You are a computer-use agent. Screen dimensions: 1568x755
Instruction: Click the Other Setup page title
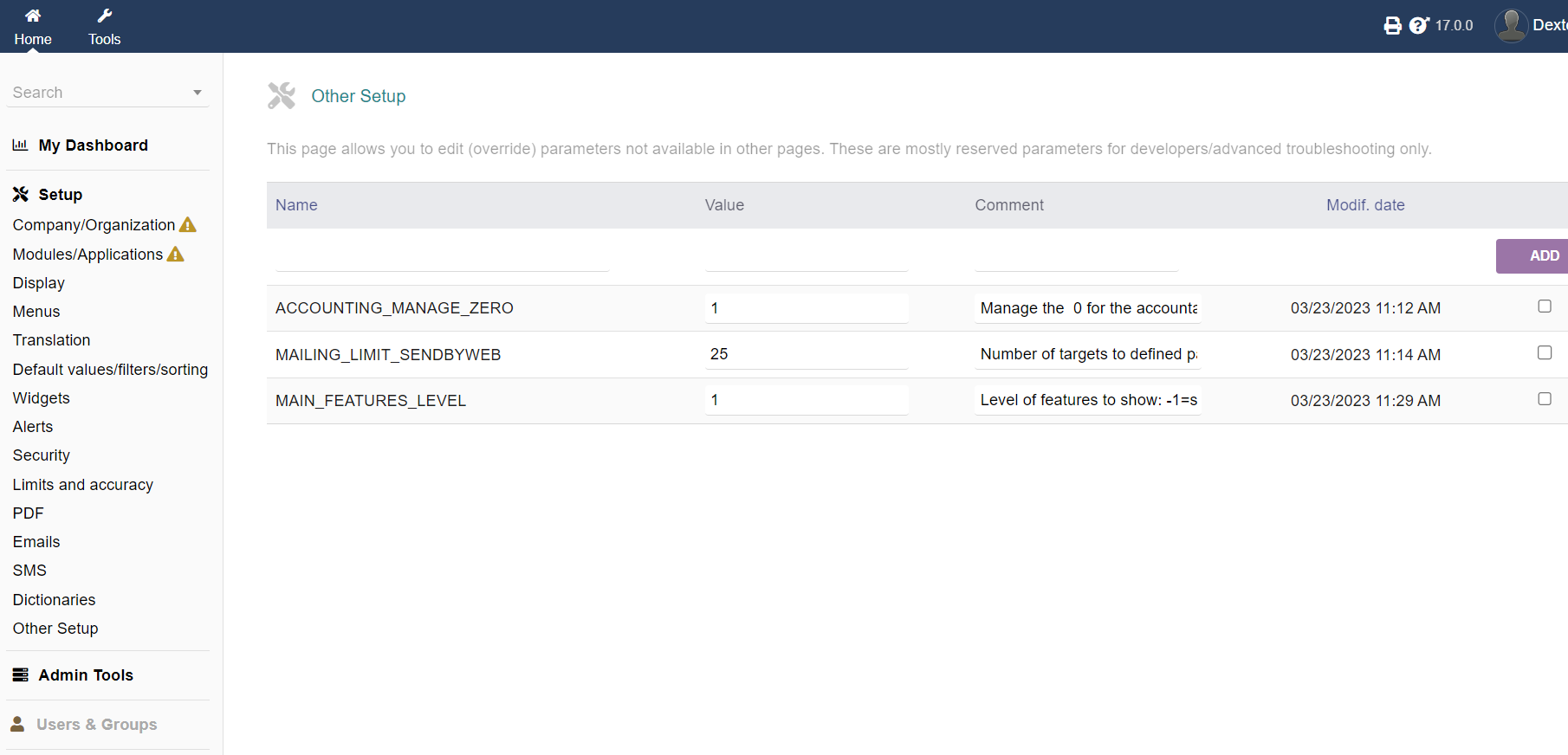[x=359, y=96]
